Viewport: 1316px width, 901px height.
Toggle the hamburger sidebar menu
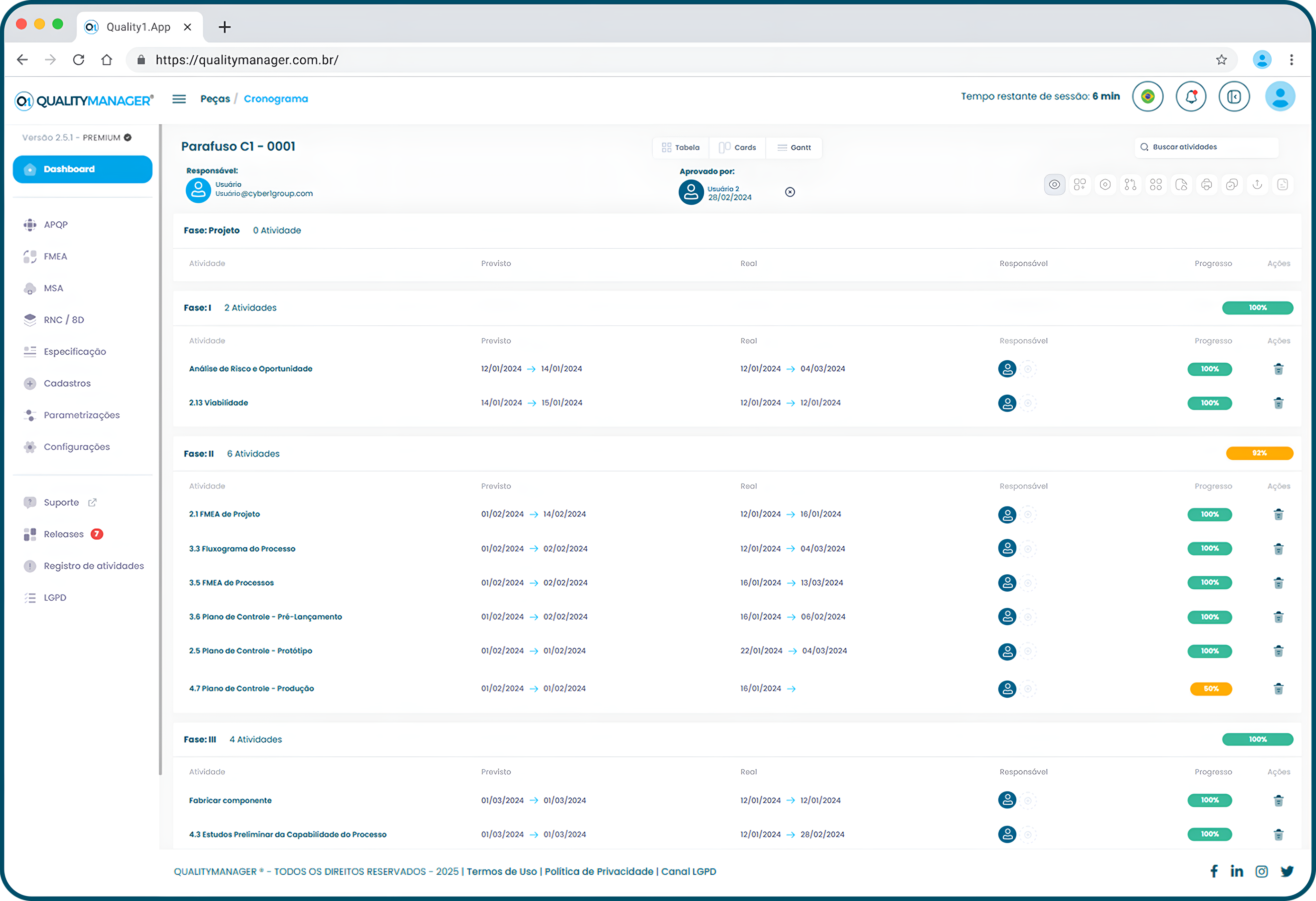coord(179,99)
